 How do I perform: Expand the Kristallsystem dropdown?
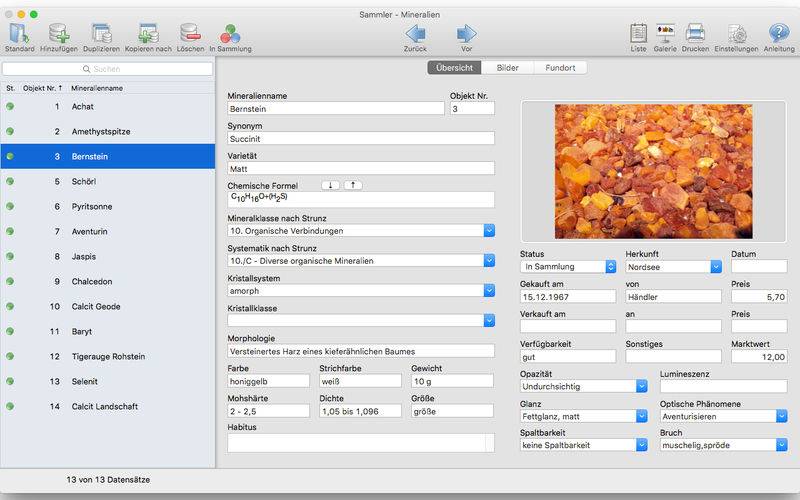pyautogui.click(x=489, y=291)
